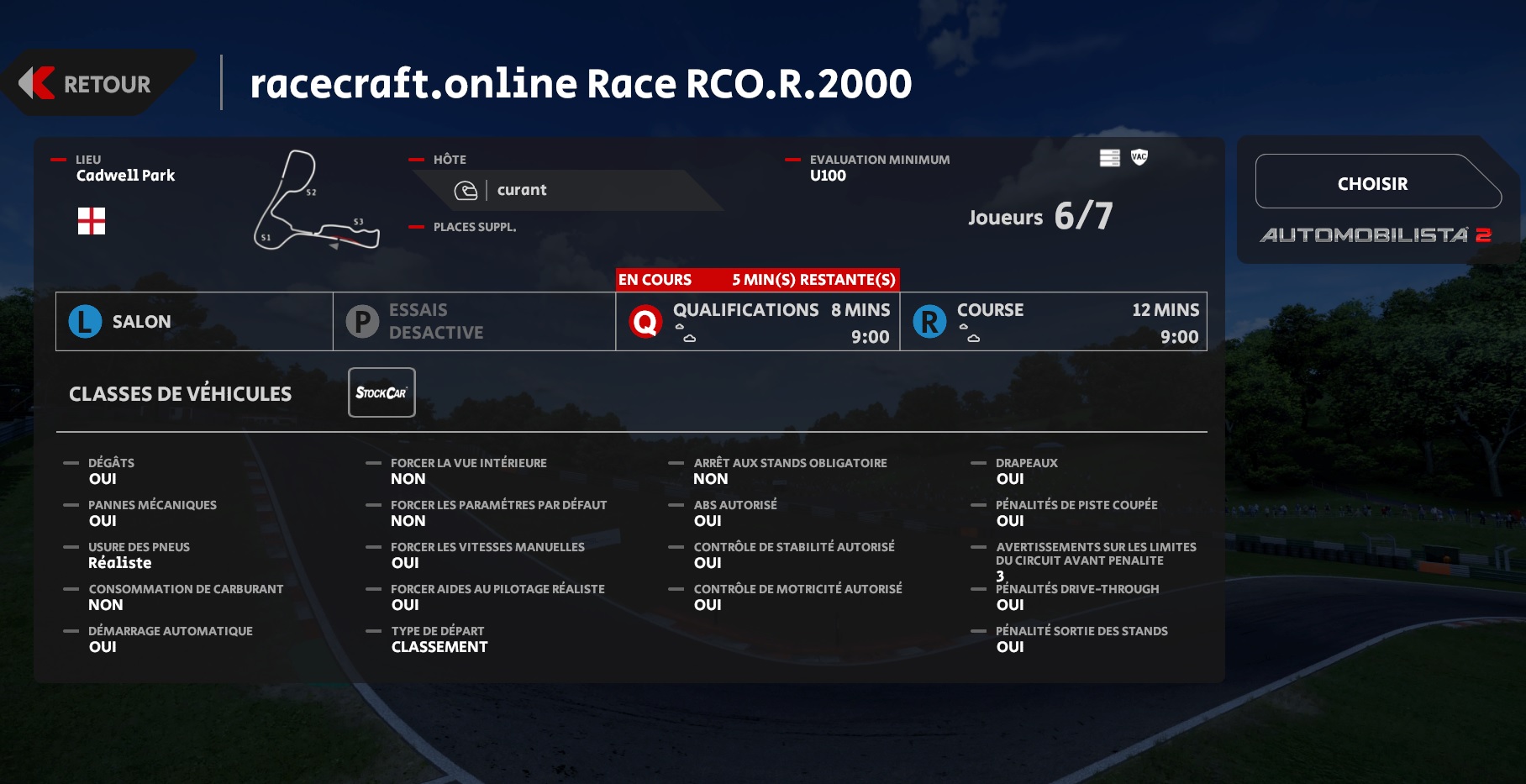Click the blue L Salon icon
The image size is (1526, 784).
pyautogui.click(x=85, y=321)
